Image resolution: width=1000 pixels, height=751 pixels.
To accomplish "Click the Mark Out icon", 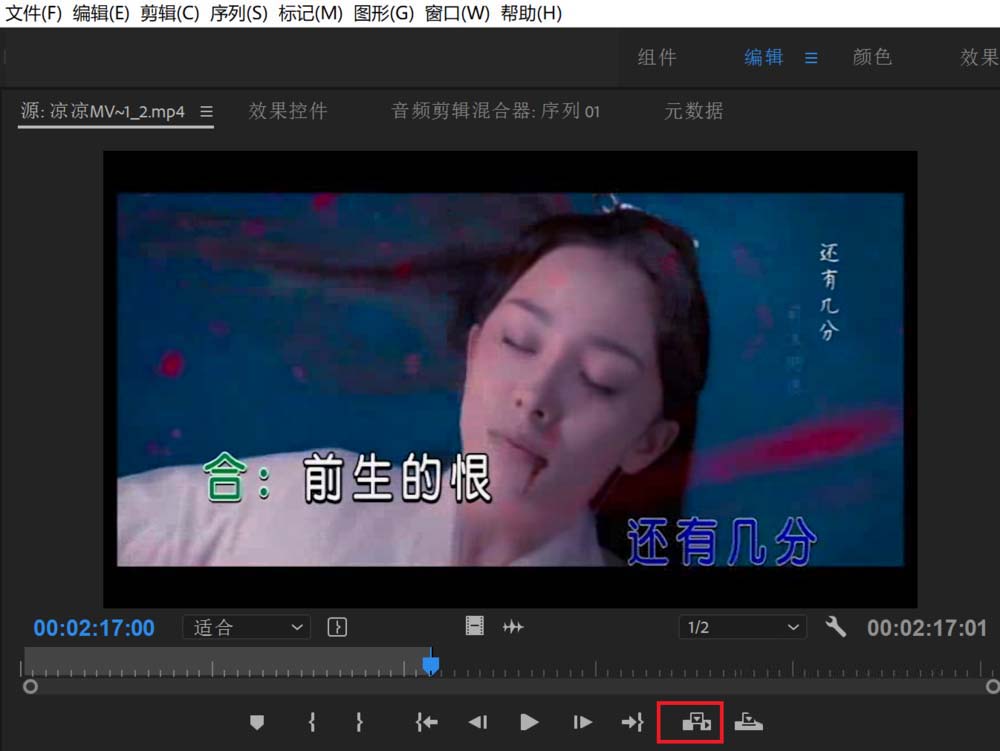I will (357, 722).
